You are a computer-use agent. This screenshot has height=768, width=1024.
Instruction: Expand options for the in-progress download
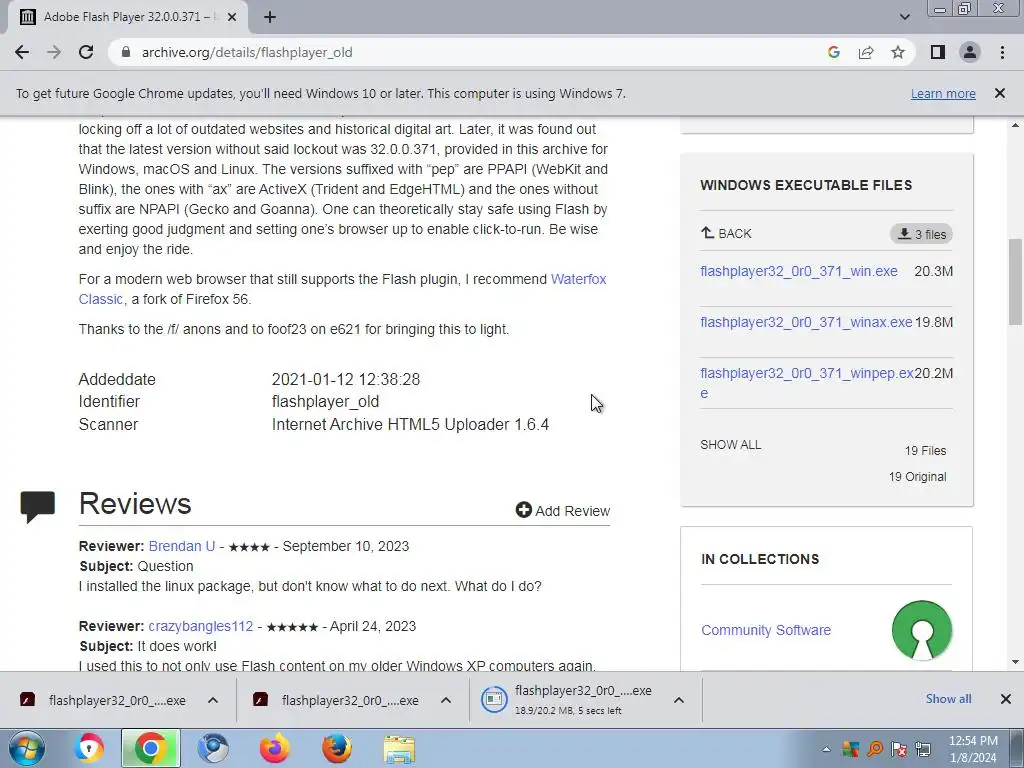coord(679,700)
